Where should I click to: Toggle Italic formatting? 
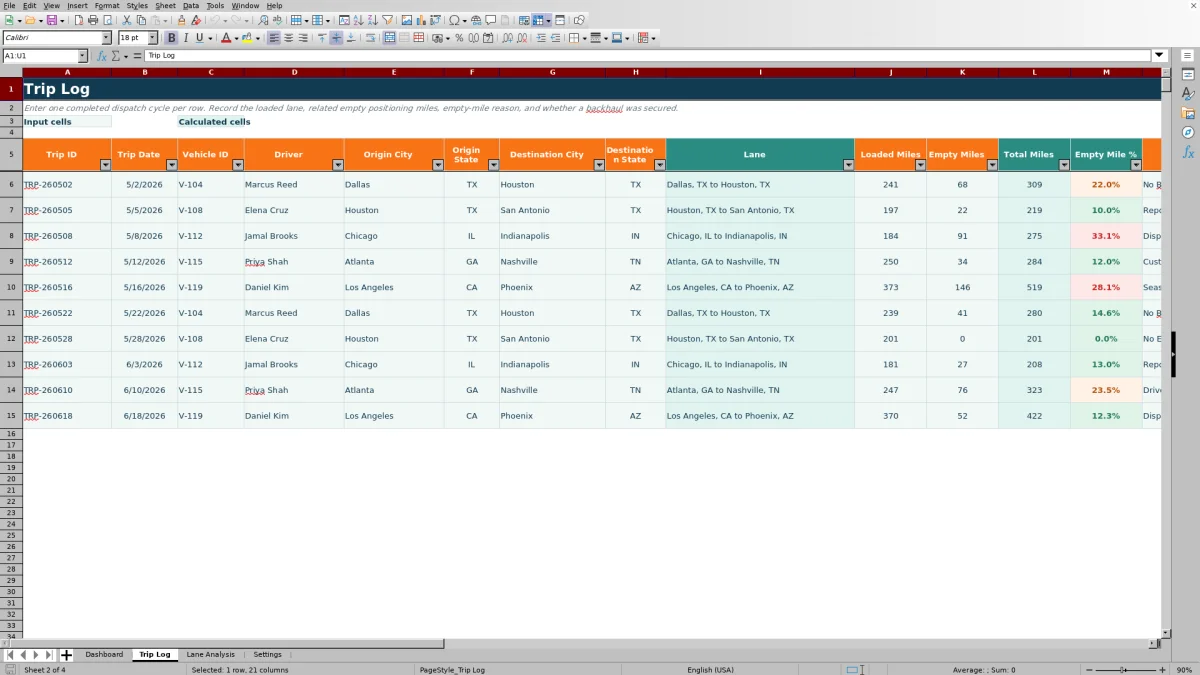185,38
